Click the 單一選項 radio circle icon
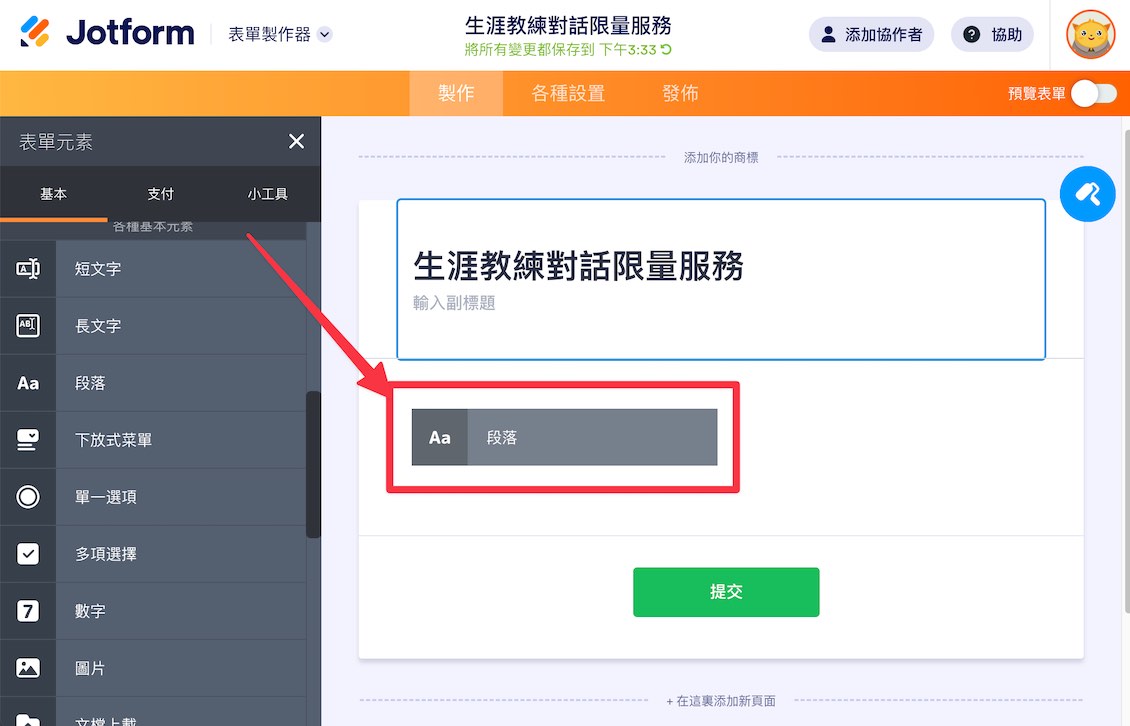1130x726 pixels. (27, 496)
